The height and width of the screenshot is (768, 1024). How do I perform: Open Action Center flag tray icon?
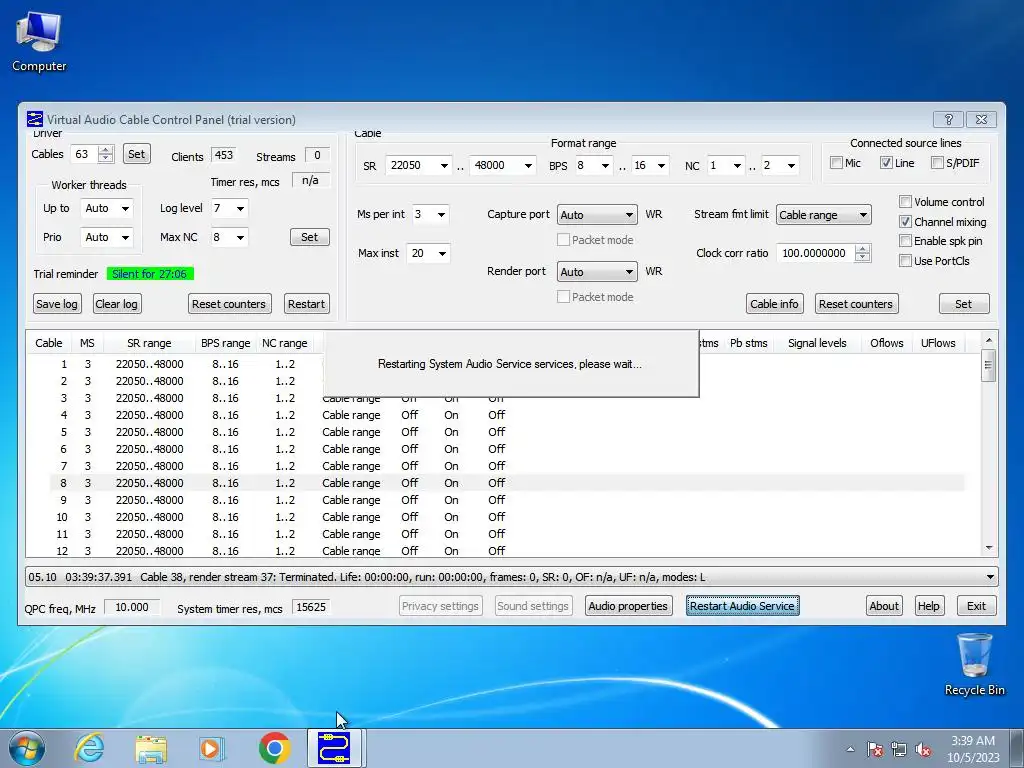click(875, 749)
